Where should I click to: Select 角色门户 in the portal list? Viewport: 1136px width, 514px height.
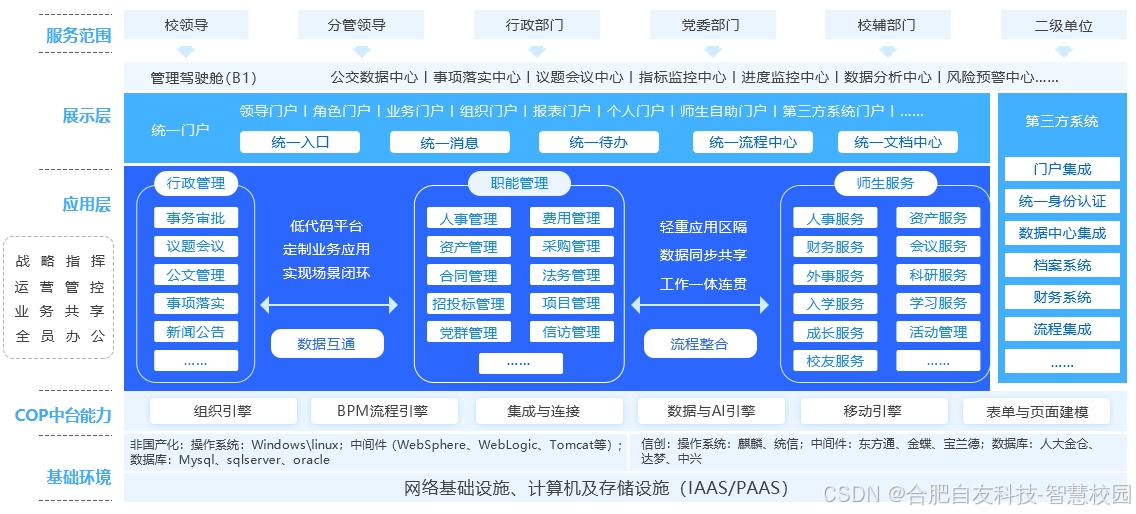pos(341,111)
